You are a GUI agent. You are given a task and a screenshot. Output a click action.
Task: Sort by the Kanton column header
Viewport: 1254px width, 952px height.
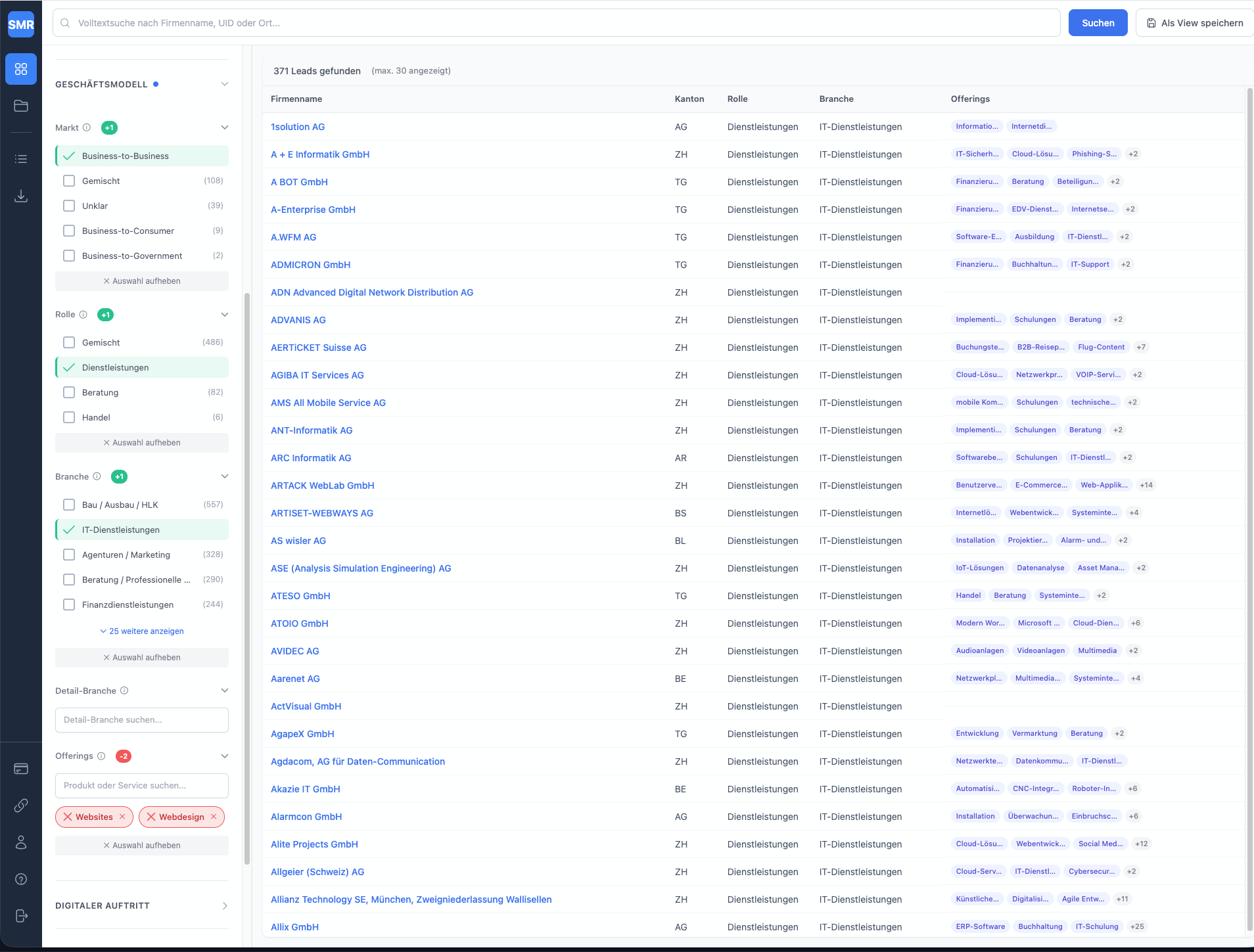point(689,99)
